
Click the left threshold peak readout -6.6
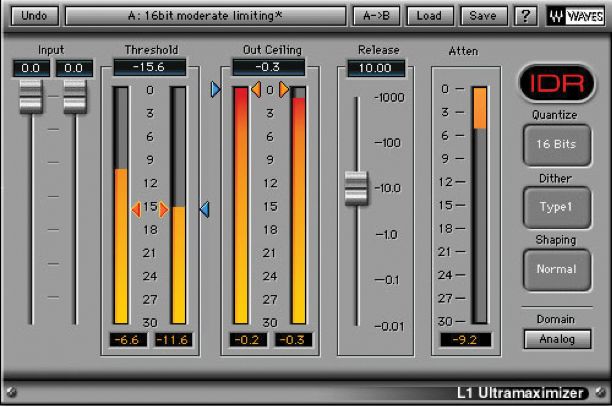[x=128, y=340]
